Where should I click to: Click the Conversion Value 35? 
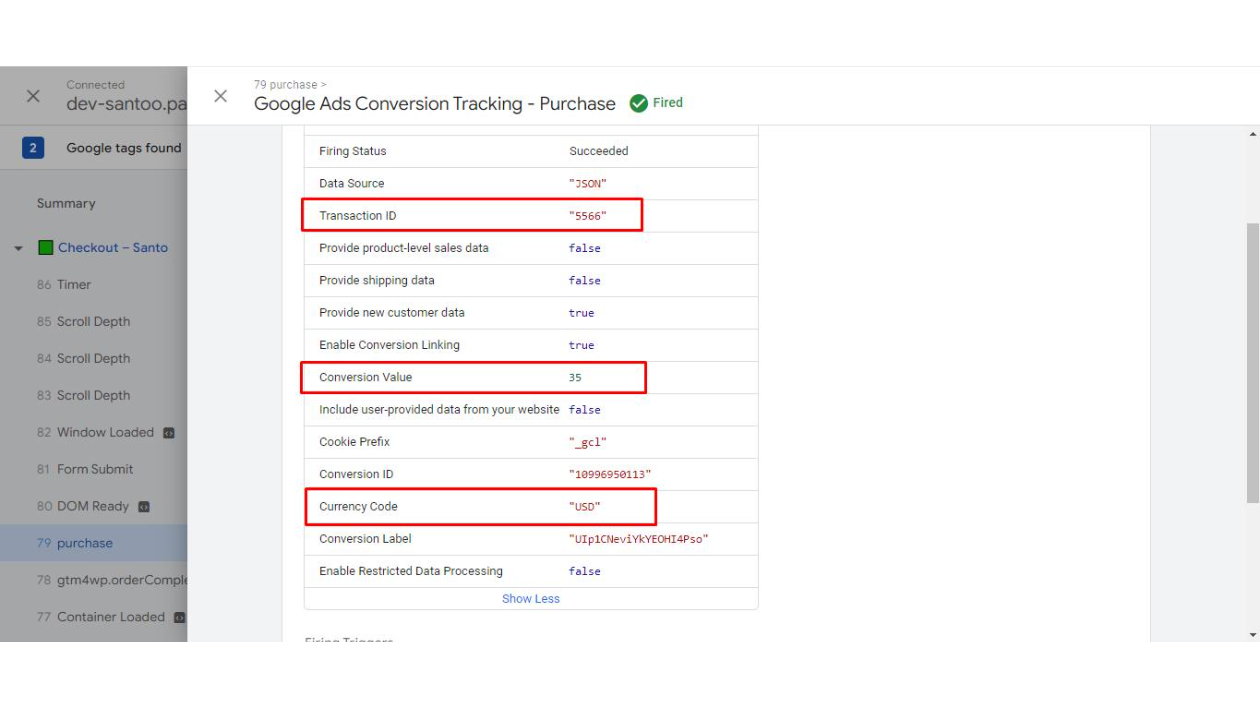[575, 378]
